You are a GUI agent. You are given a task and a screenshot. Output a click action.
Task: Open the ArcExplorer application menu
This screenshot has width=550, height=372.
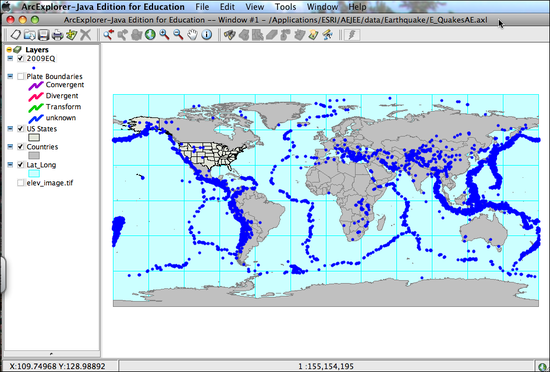click(x=103, y=7)
